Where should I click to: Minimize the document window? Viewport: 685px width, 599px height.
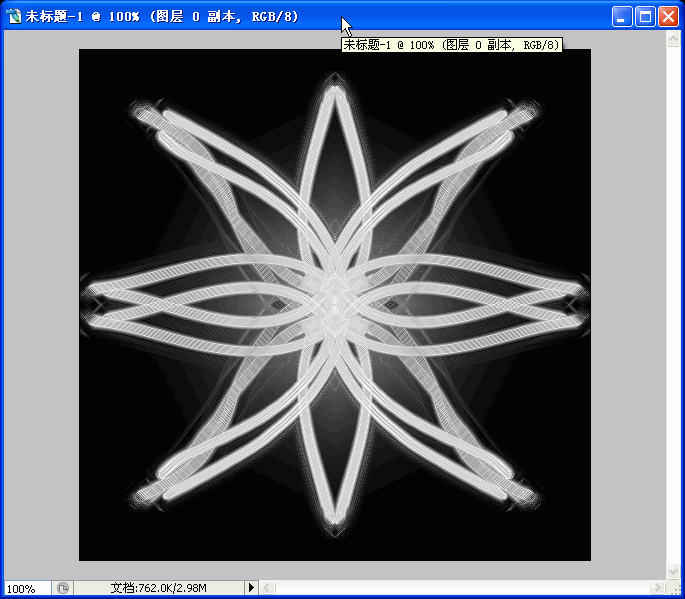621,17
